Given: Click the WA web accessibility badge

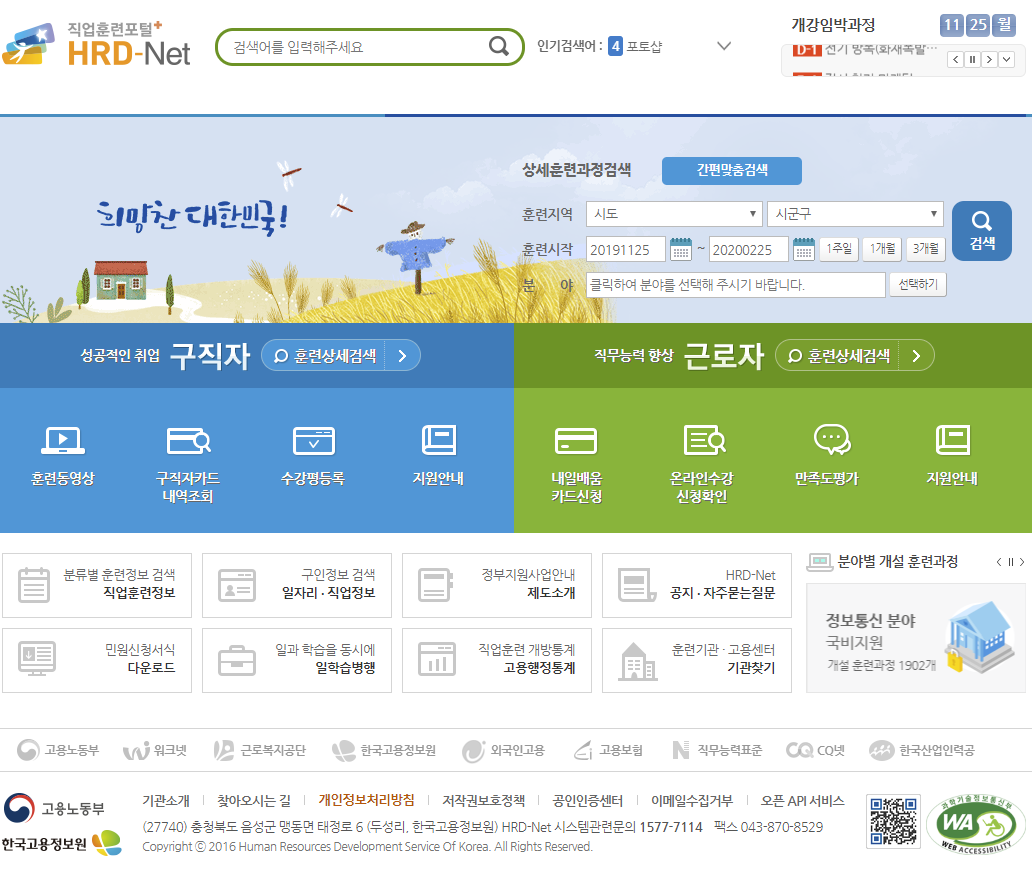Looking at the screenshot, I should (975, 824).
